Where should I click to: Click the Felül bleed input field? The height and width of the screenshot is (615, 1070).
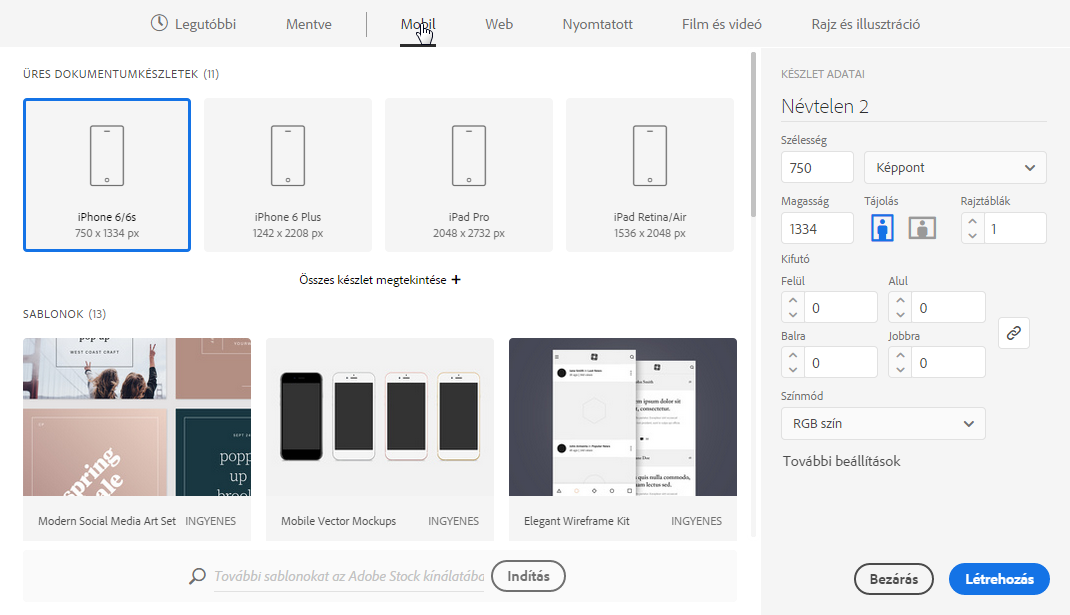click(x=840, y=307)
